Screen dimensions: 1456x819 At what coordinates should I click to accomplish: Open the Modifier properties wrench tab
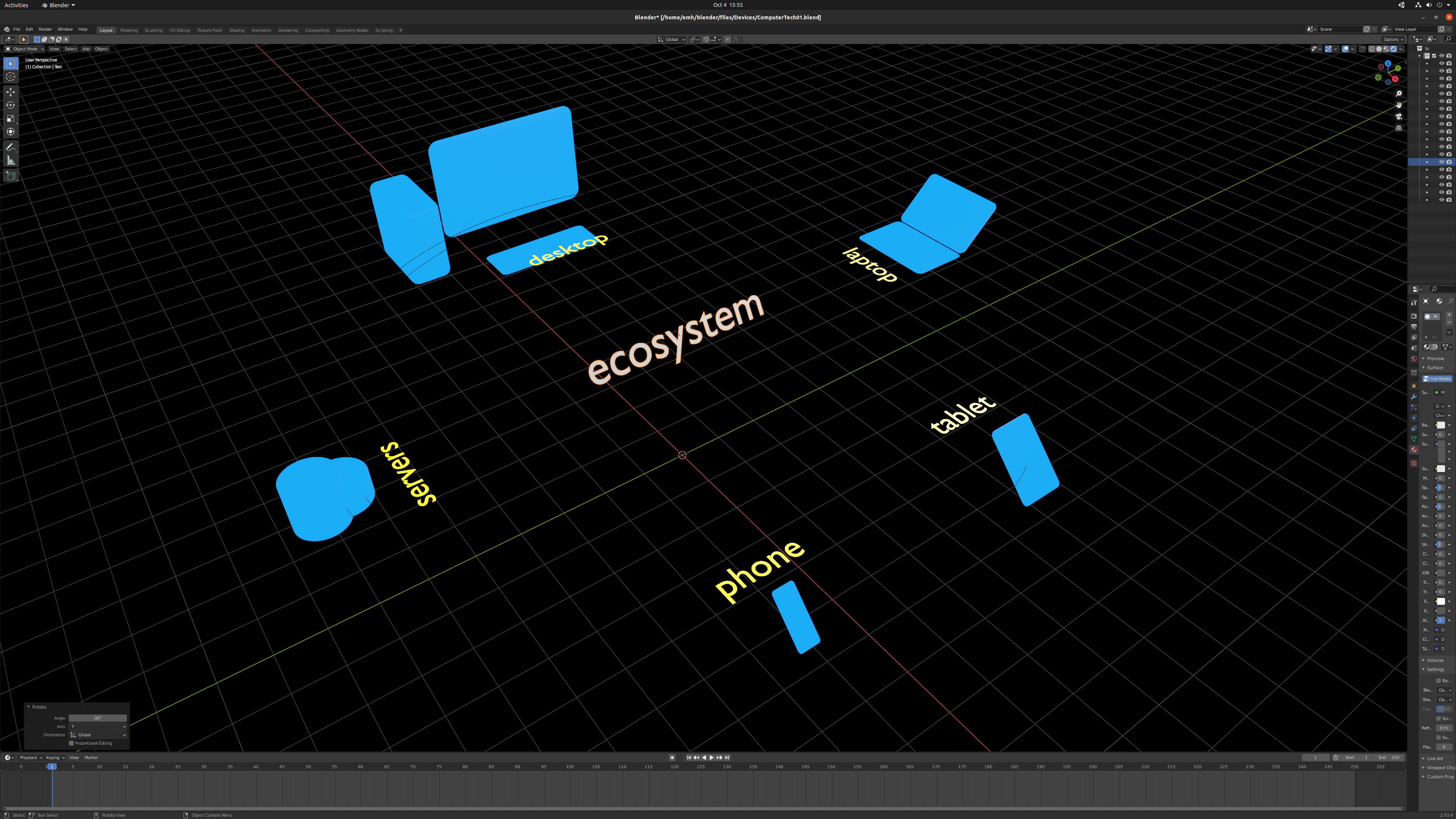[1414, 397]
